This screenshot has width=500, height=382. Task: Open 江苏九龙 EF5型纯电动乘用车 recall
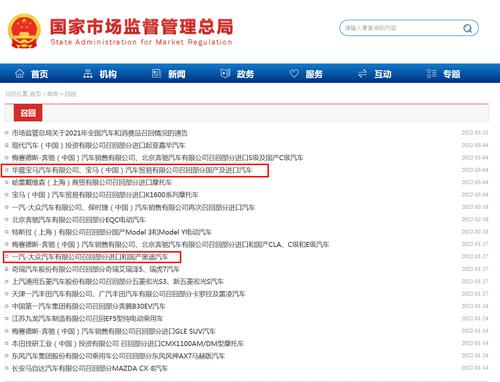[87, 319]
